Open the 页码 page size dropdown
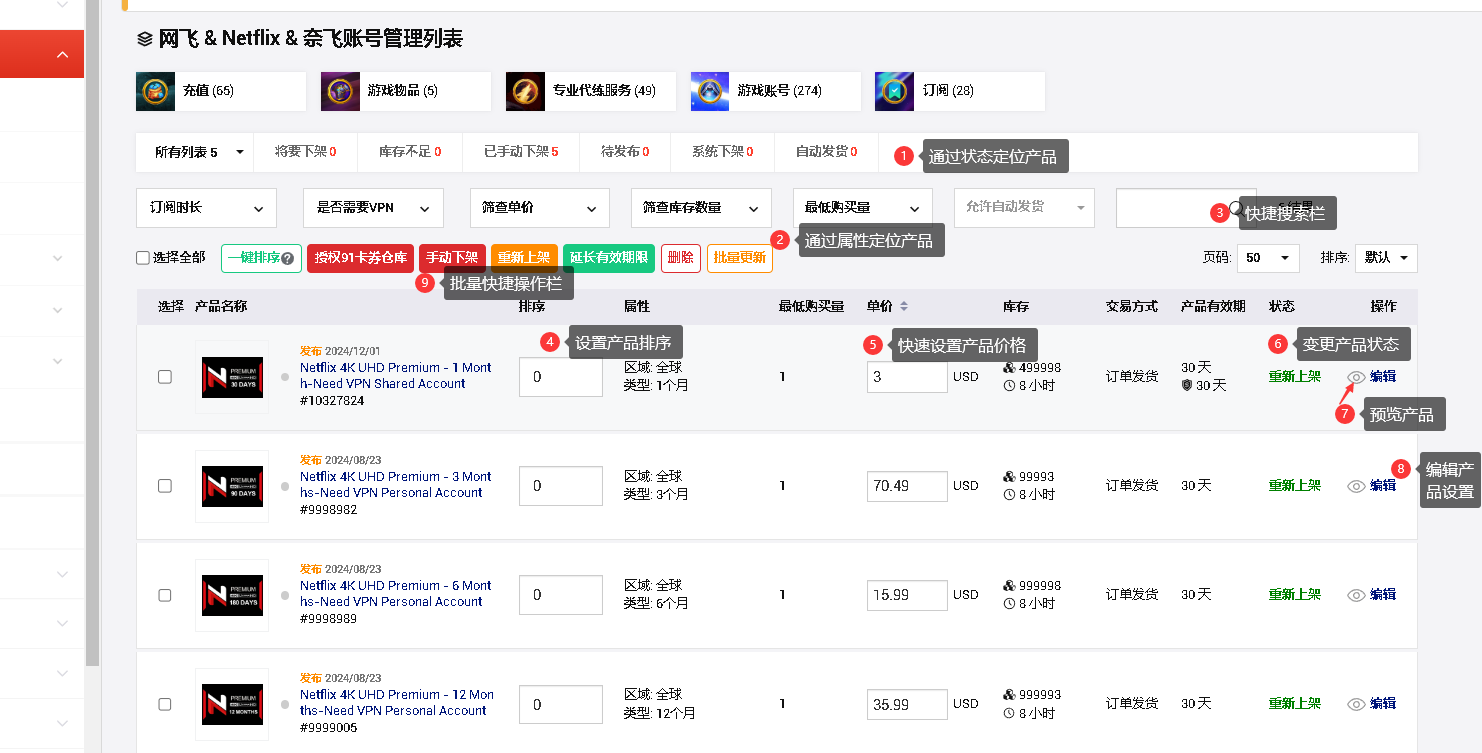 1267,258
